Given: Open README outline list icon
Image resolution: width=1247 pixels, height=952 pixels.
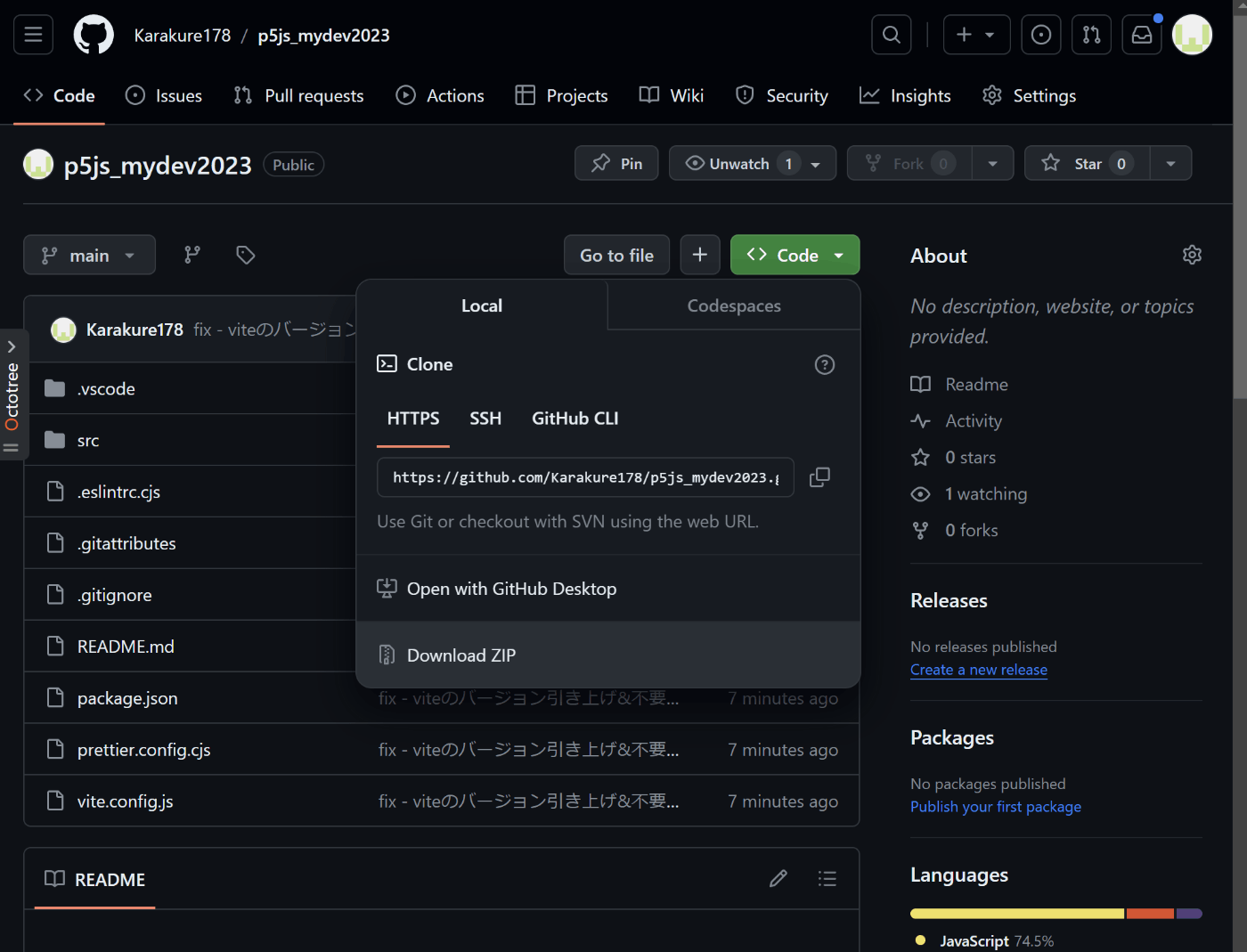Looking at the screenshot, I should (827, 879).
